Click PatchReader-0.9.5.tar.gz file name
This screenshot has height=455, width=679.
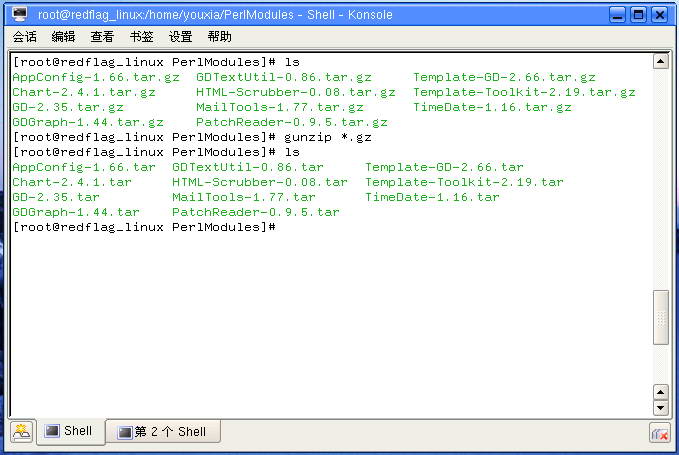tap(292, 123)
